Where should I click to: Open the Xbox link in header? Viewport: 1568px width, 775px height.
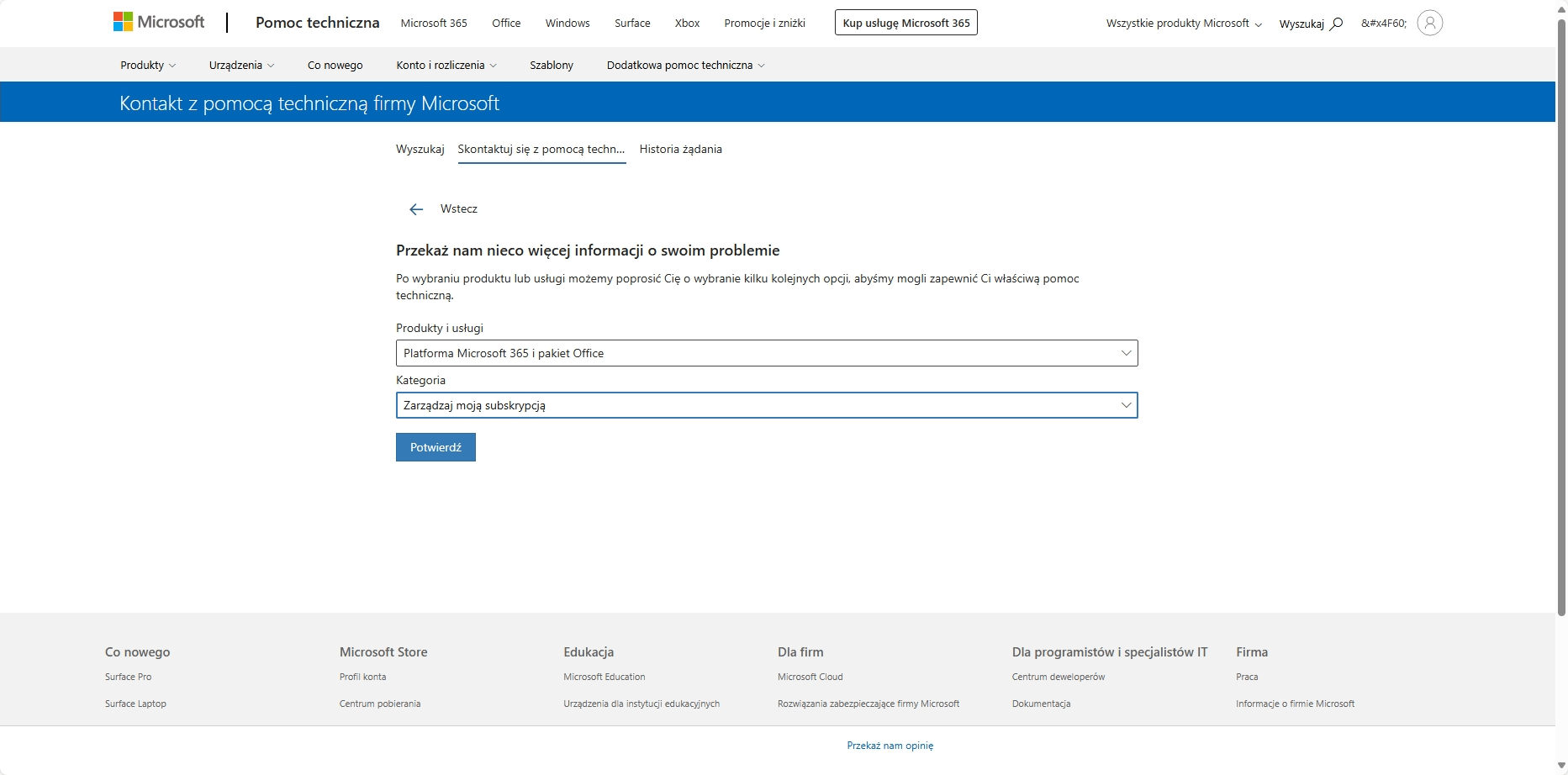click(x=687, y=24)
